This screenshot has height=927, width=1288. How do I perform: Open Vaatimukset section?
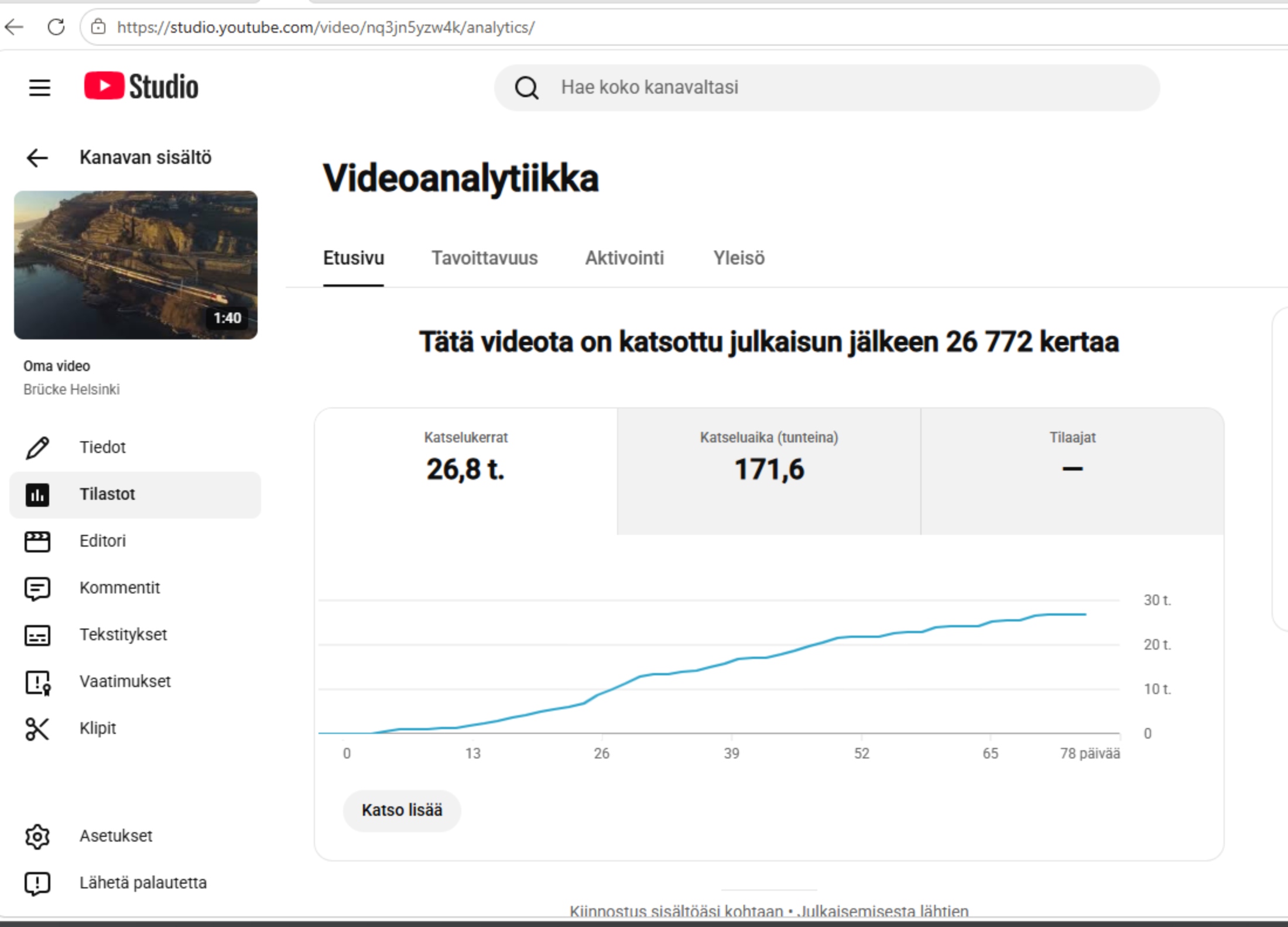[x=135, y=682]
